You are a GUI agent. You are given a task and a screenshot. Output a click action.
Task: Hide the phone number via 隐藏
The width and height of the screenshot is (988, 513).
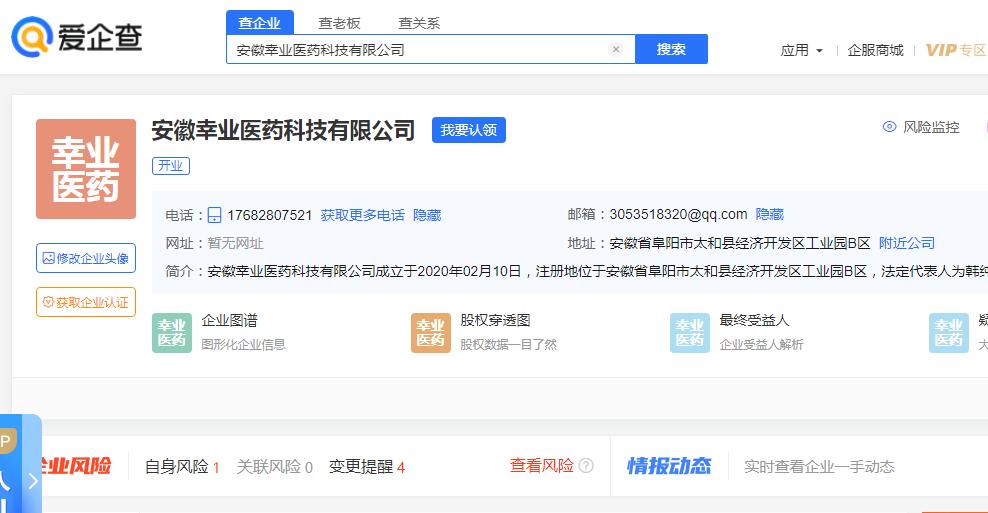click(427, 215)
